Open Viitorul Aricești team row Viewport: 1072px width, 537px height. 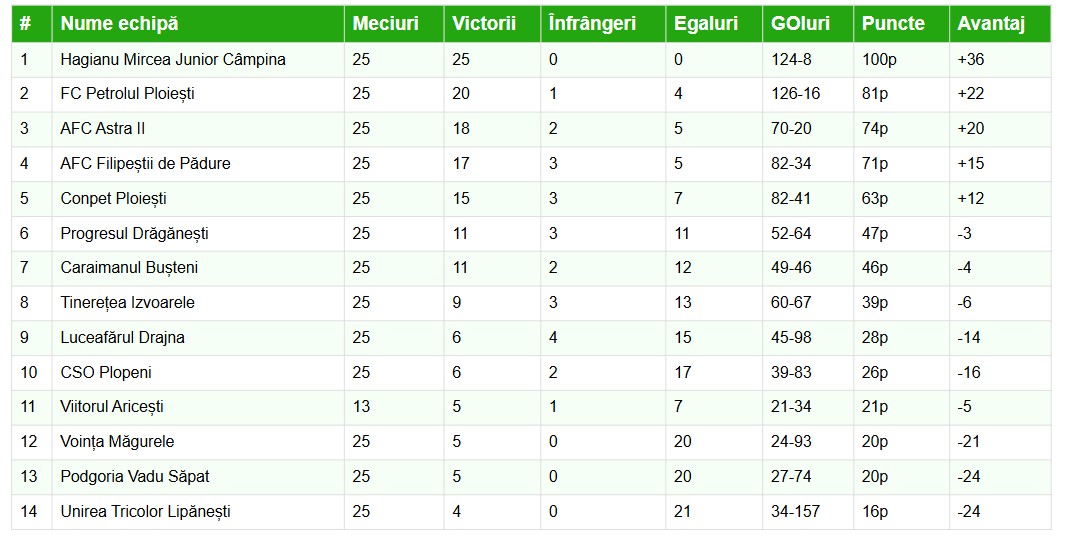pos(112,407)
